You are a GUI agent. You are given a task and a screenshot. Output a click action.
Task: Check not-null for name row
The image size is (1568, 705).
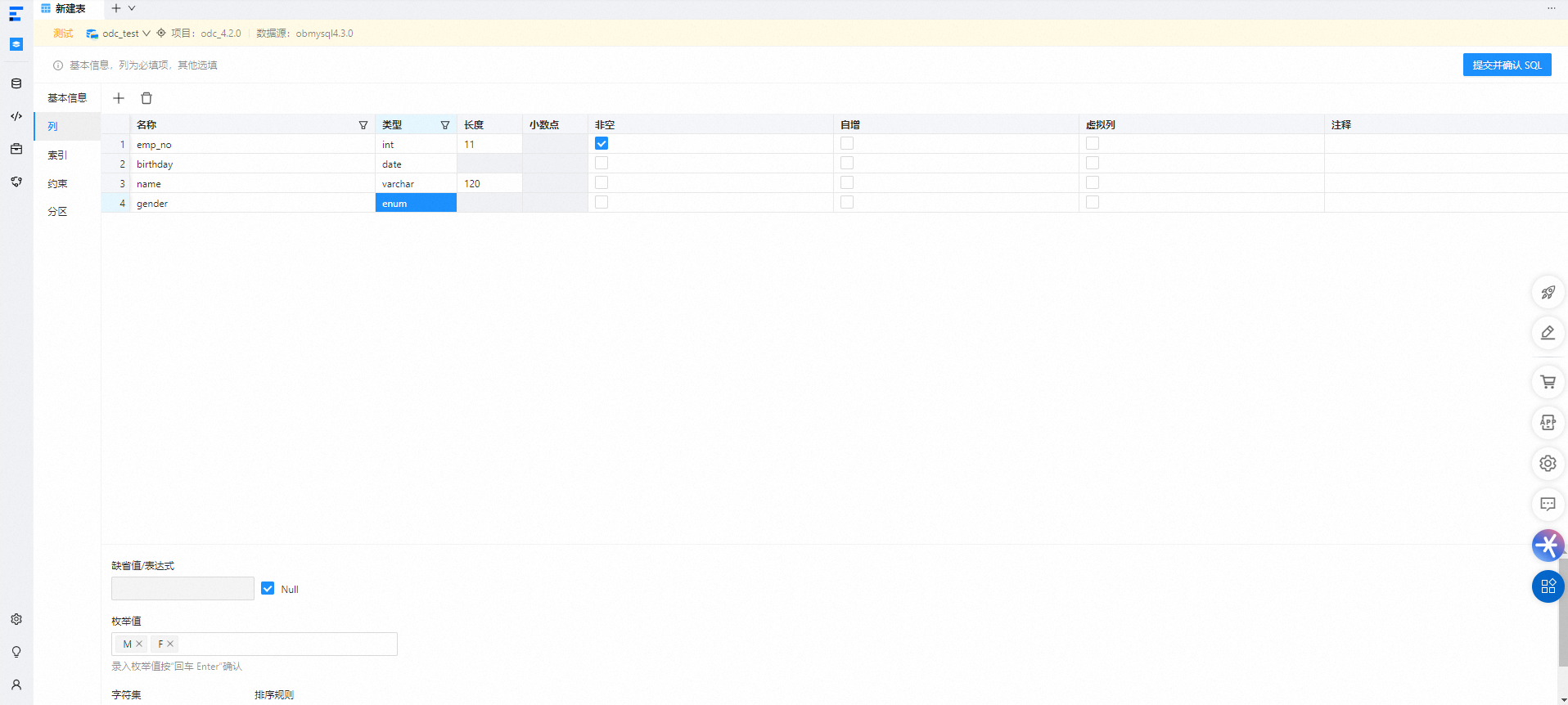(602, 182)
